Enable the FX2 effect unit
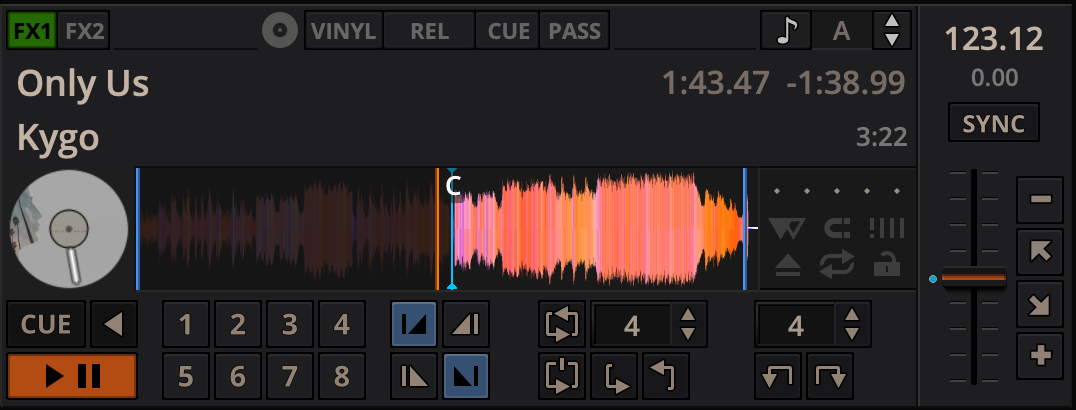 [x=85, y=30]
